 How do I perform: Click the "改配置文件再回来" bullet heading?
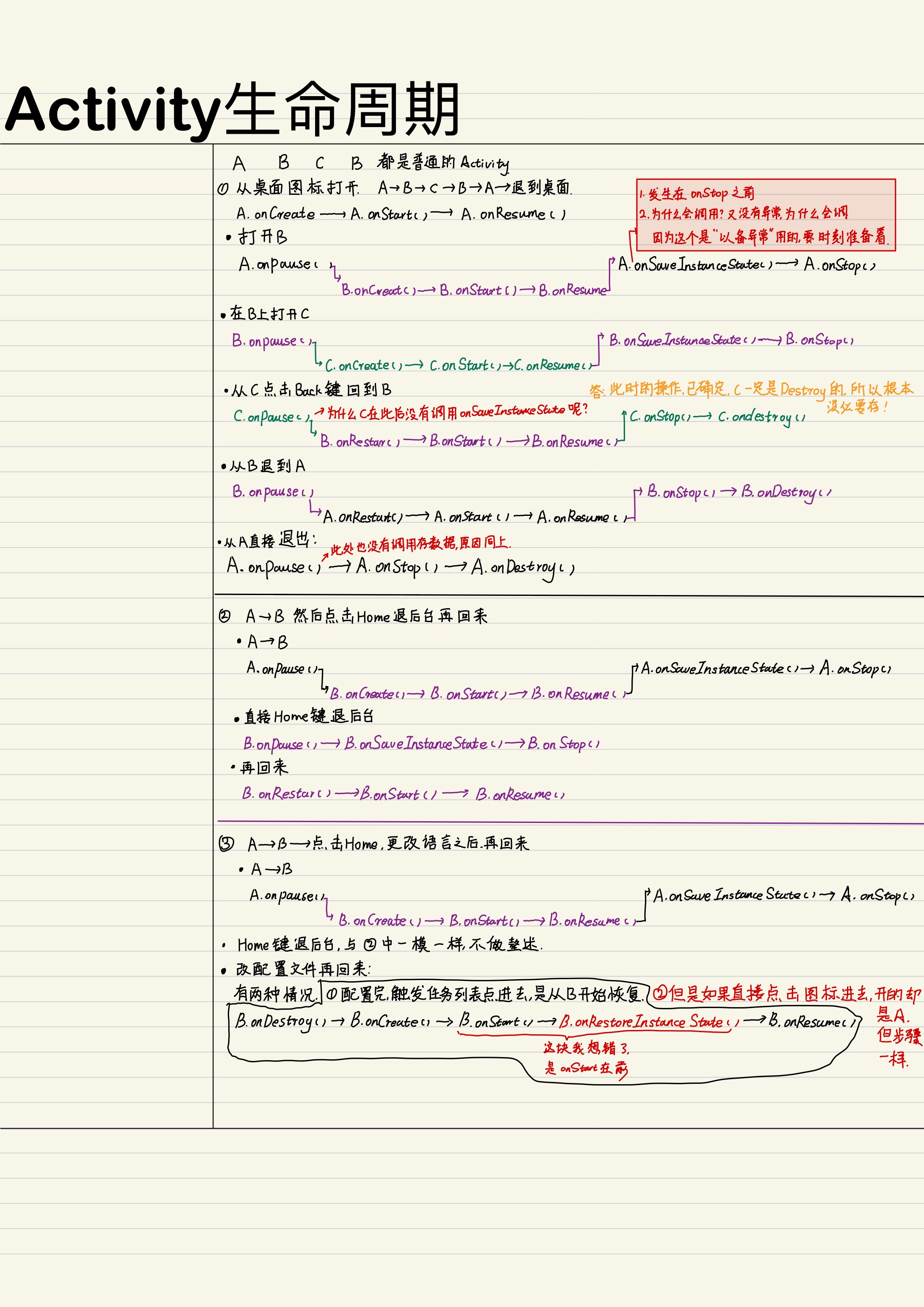tap(303, 969)
